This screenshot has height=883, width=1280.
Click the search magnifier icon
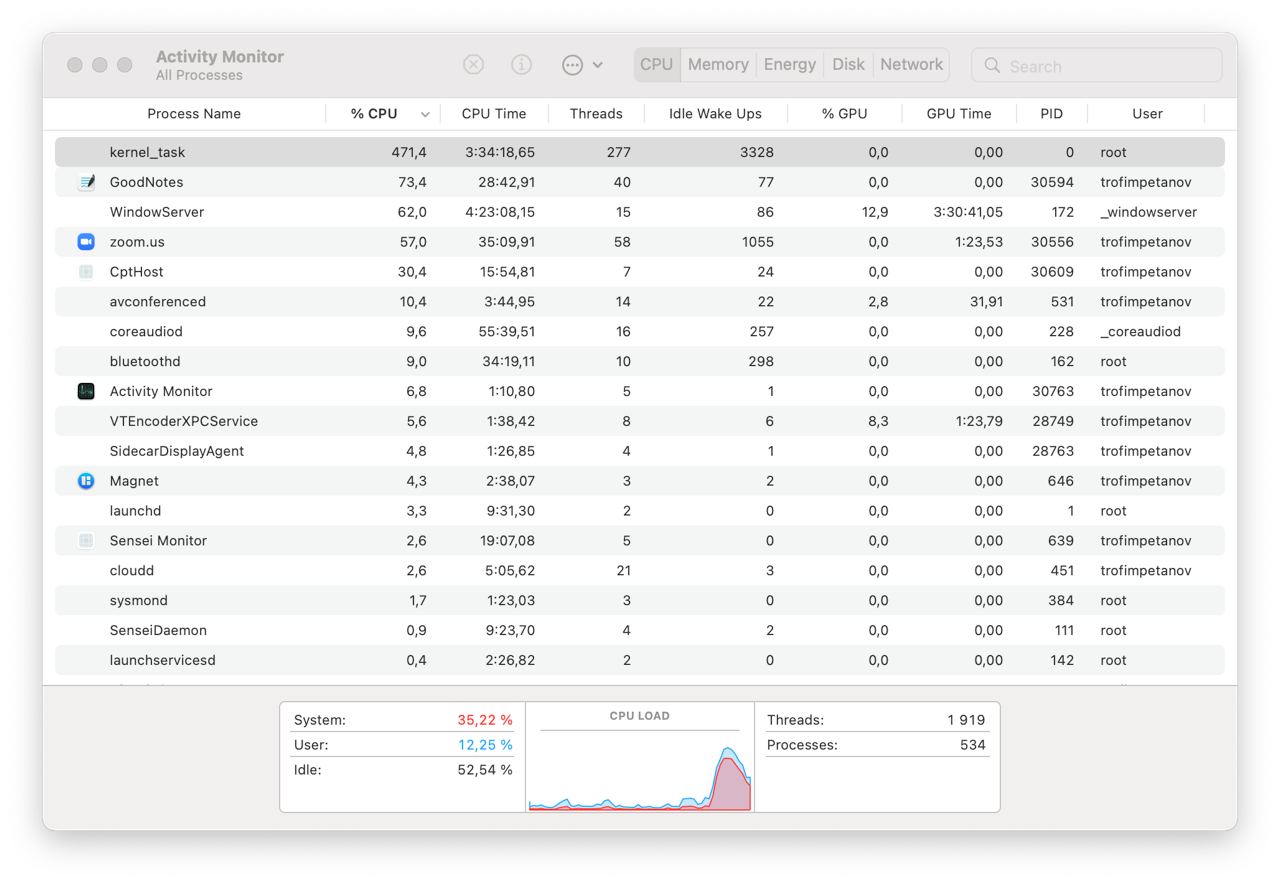click(992, 66)
